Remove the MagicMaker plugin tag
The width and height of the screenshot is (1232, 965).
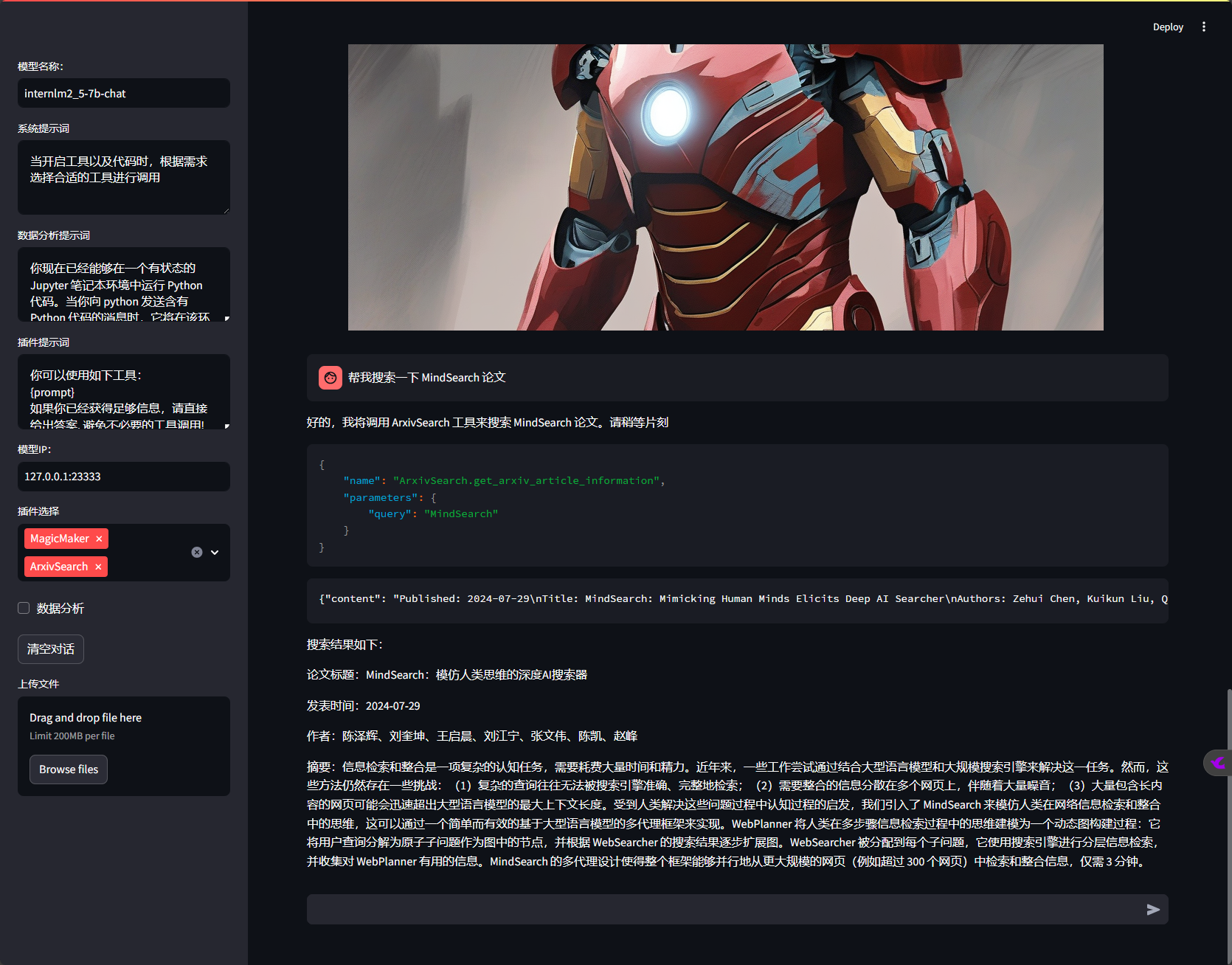[99, 539]
